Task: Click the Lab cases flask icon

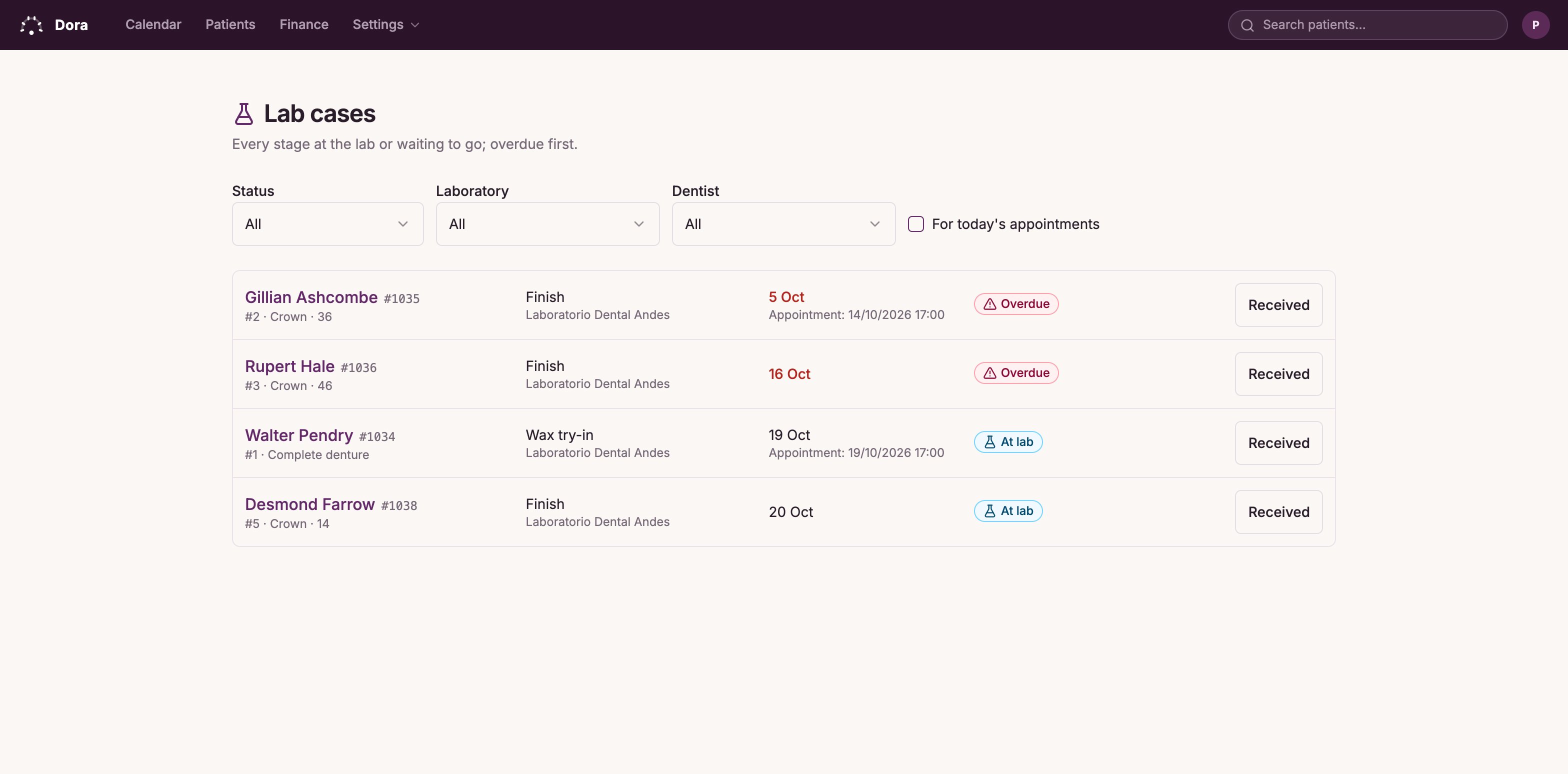Action: (243, 114)
